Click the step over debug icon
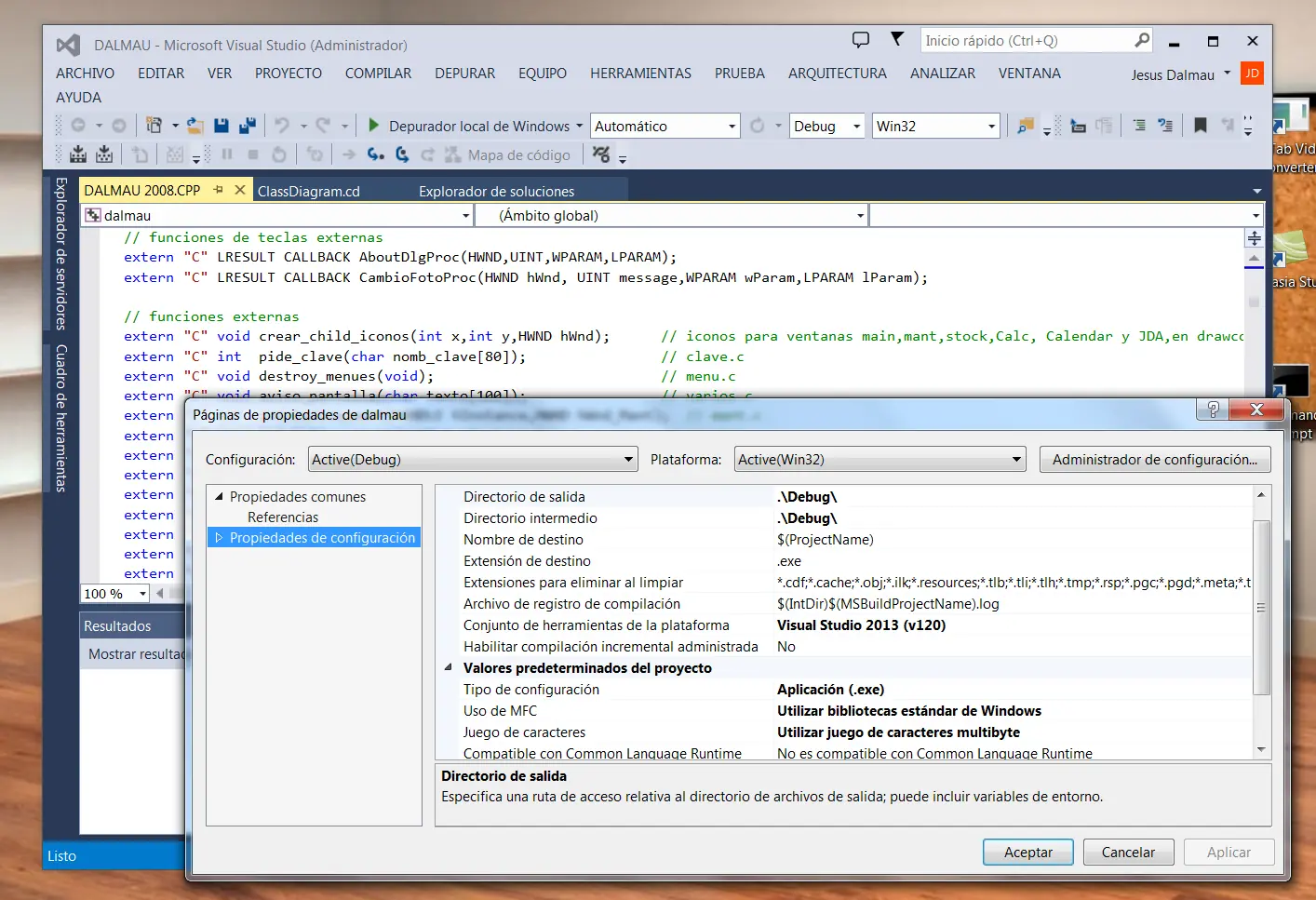Viewport: 1316px width, 900px height. point(402,154)
